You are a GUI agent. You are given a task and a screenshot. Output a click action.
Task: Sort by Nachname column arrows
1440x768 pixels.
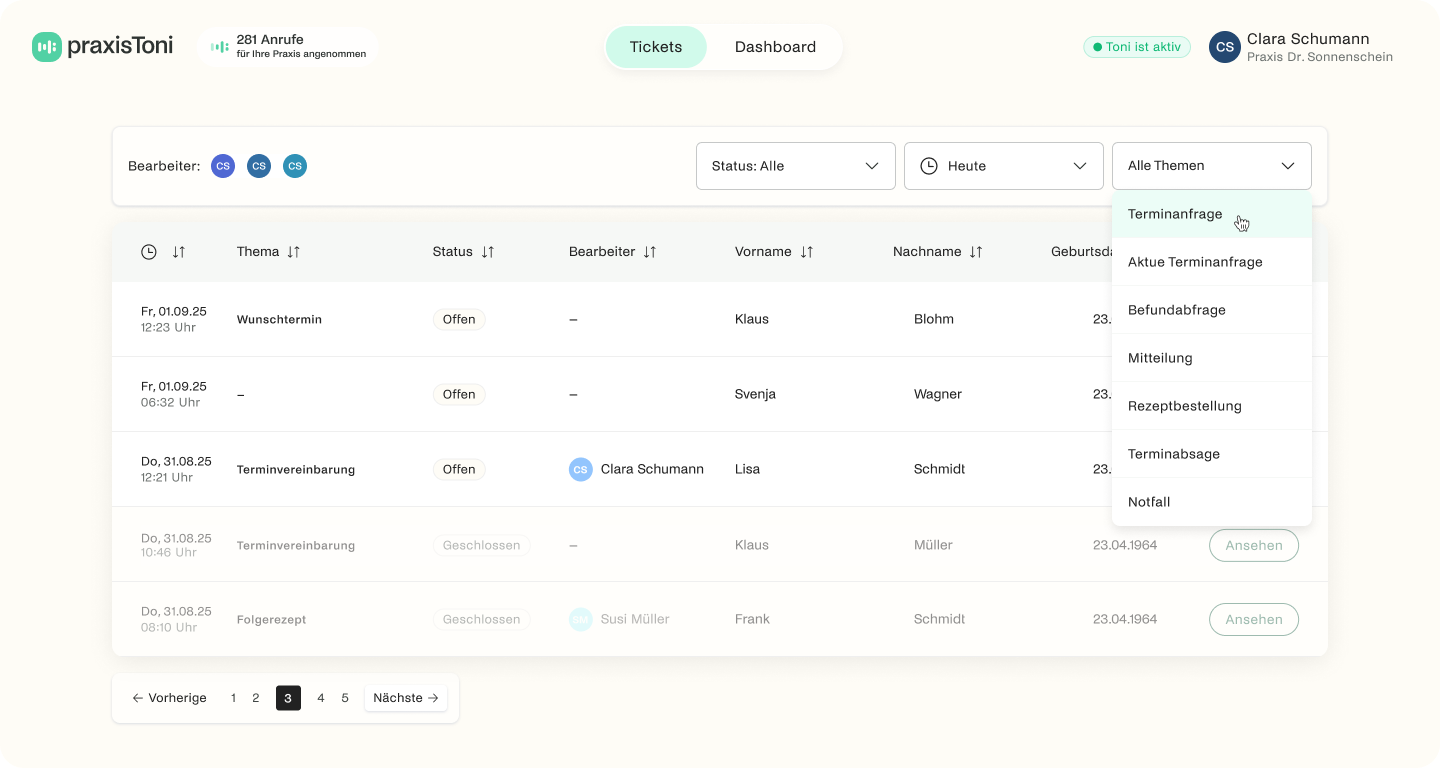tap(976, 252)
